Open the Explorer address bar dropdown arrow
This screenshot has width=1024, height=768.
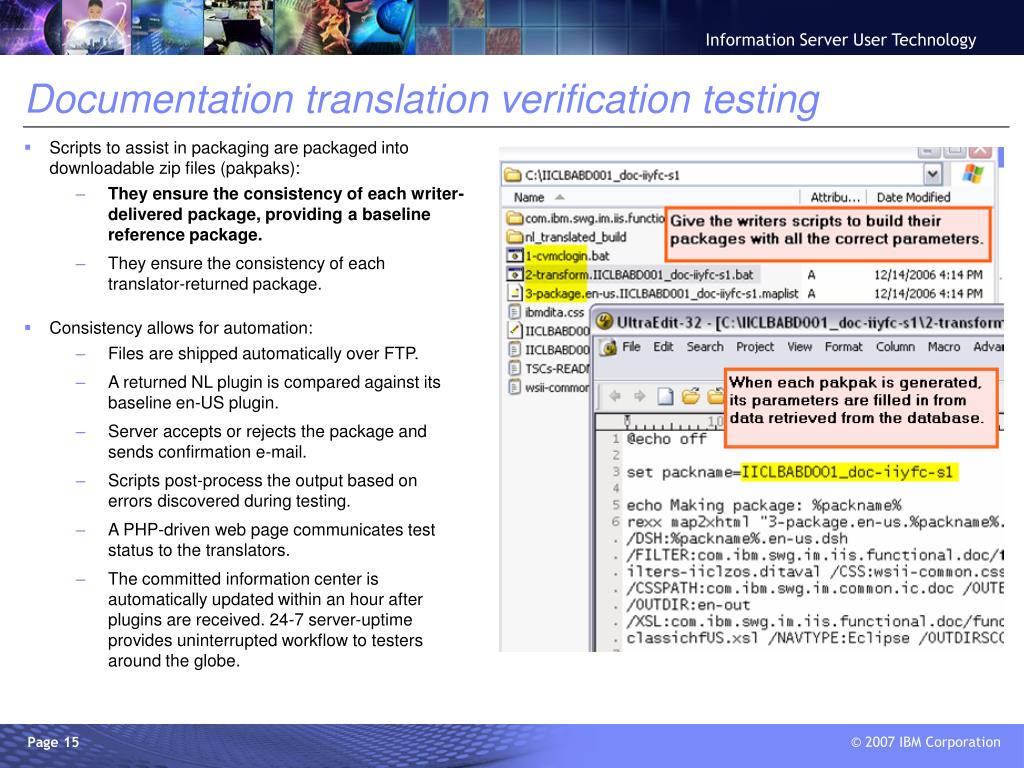933,174
